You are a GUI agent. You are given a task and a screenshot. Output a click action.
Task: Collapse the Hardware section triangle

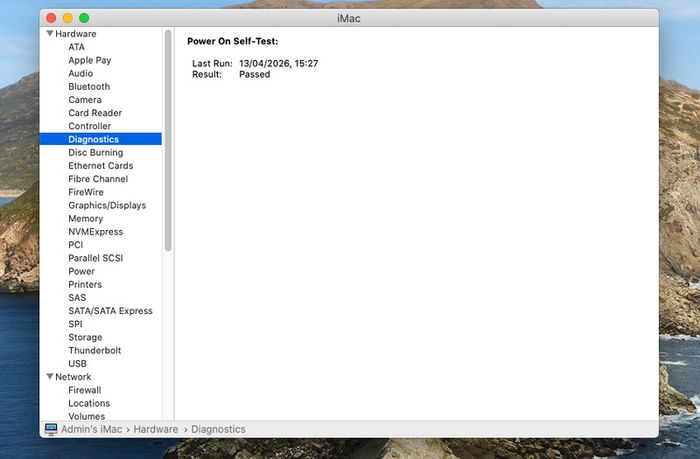pos(50,33)
